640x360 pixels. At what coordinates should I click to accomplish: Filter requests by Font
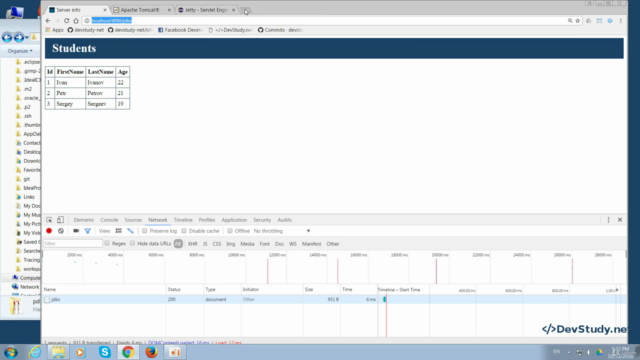point(264,244)
